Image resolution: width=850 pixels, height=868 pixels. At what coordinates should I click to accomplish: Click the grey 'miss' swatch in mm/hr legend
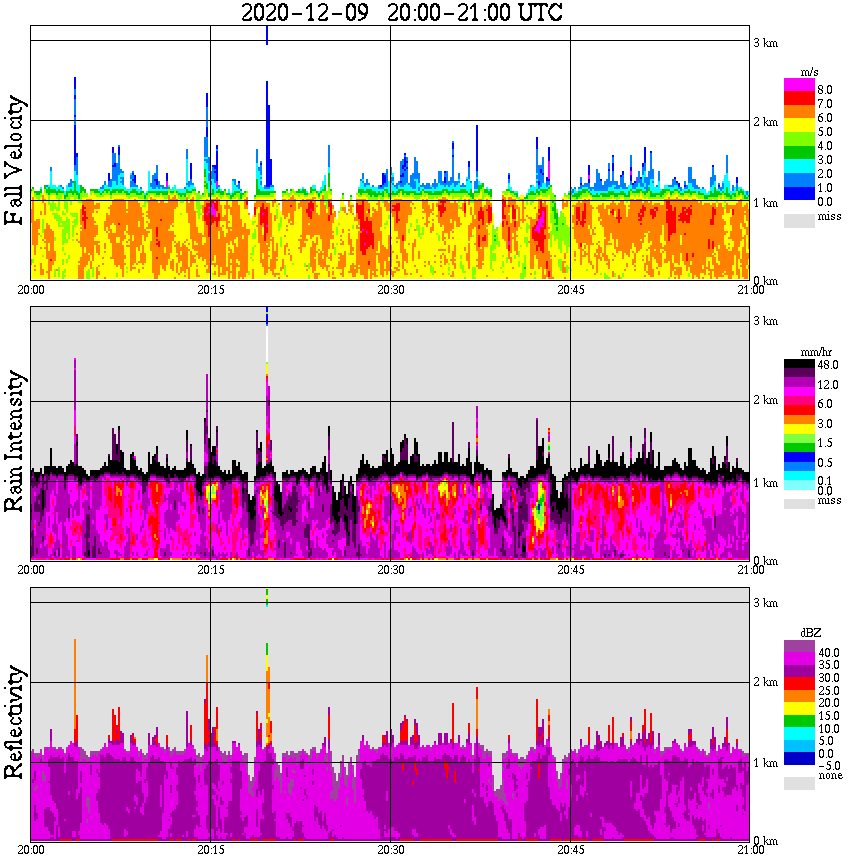point(799,504)
